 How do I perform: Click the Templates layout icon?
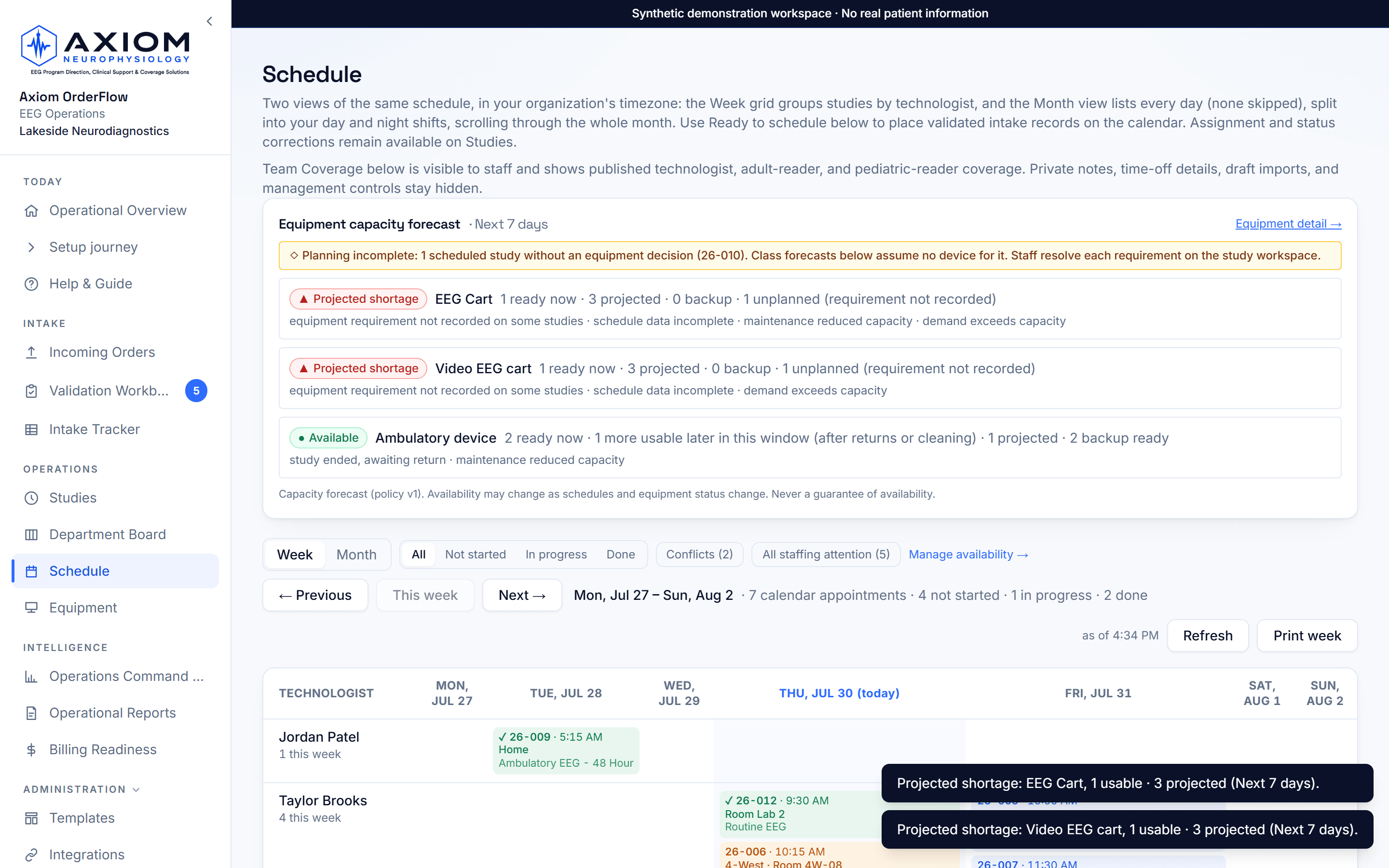[31, 819]
